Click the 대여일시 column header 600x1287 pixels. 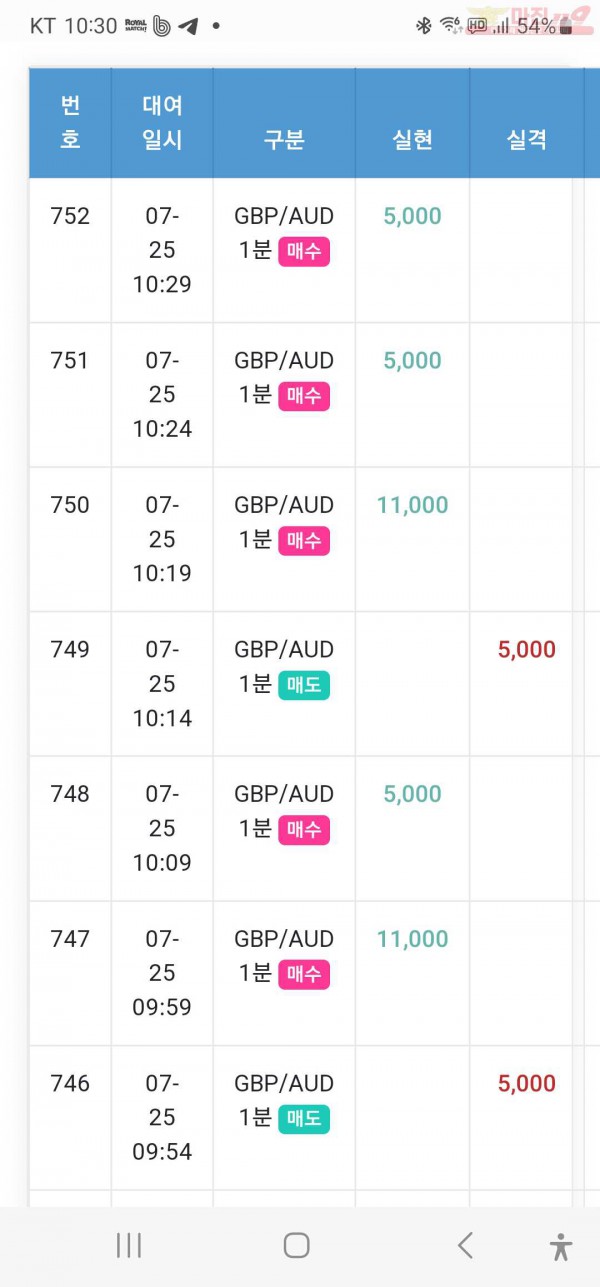click(162, 123)
